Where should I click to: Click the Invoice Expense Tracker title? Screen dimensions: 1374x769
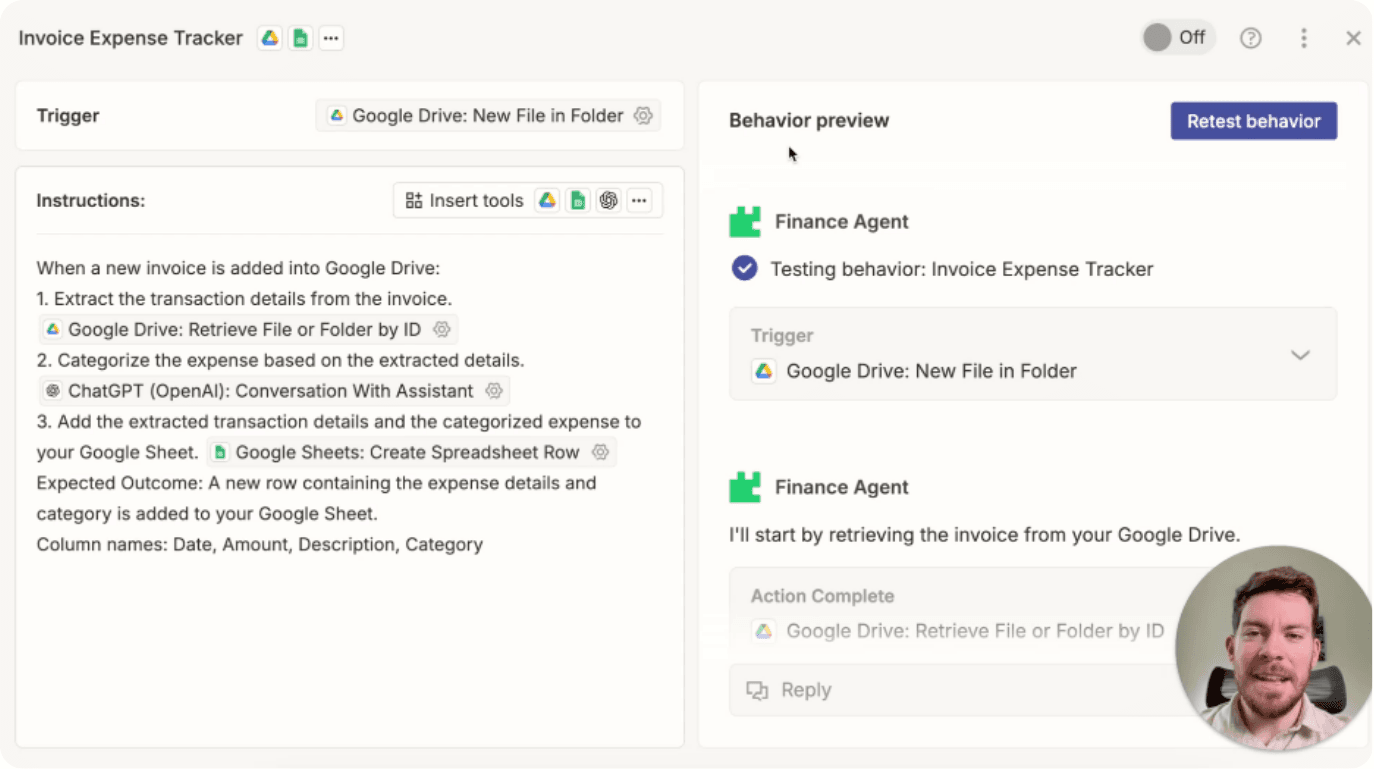[130, 38]
